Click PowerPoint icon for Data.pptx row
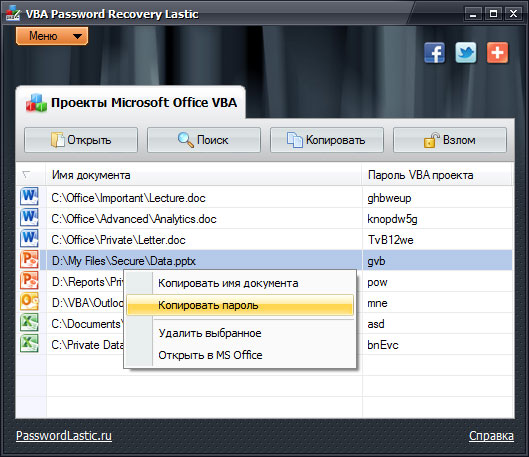529x457 pixels. [29, 260]
